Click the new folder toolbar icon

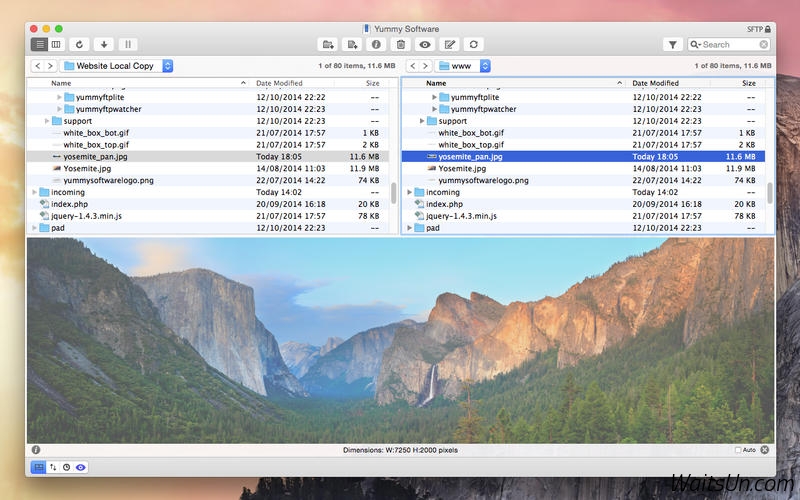point(328,44)
